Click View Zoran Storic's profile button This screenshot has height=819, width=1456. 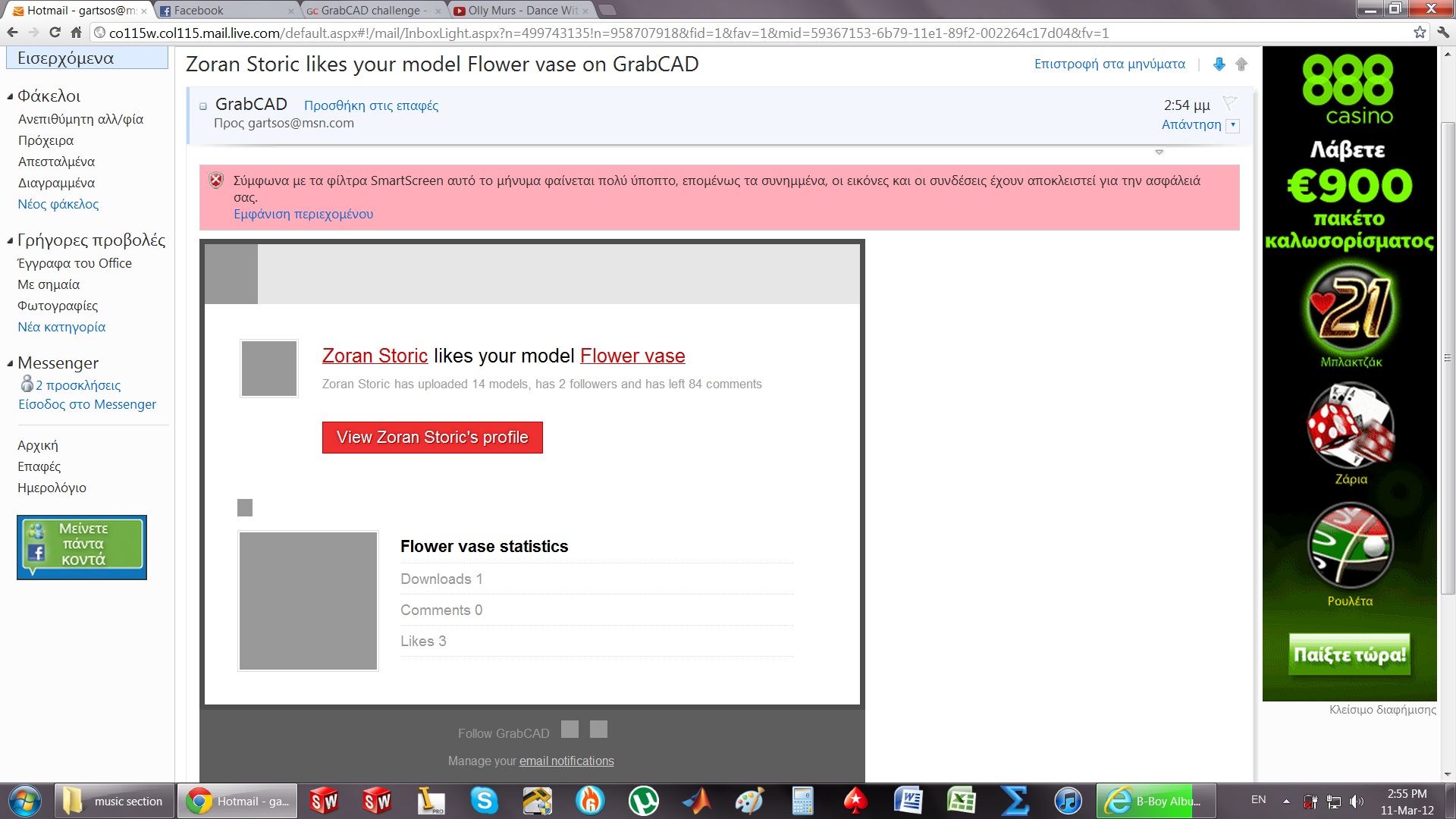432,438
